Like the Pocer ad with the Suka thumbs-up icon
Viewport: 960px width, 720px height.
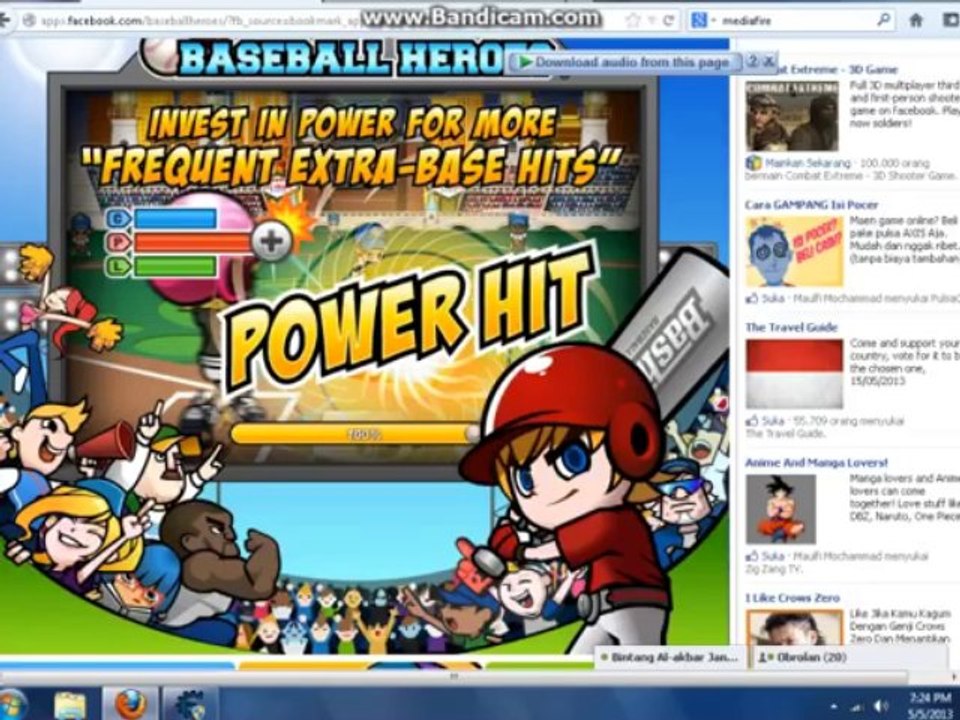click(x=752, y=298)
